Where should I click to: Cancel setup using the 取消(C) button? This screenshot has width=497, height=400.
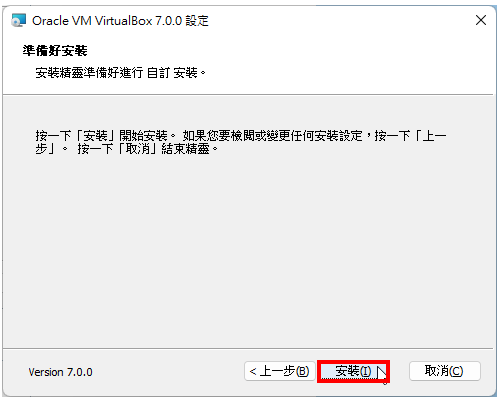click(445, 371)
